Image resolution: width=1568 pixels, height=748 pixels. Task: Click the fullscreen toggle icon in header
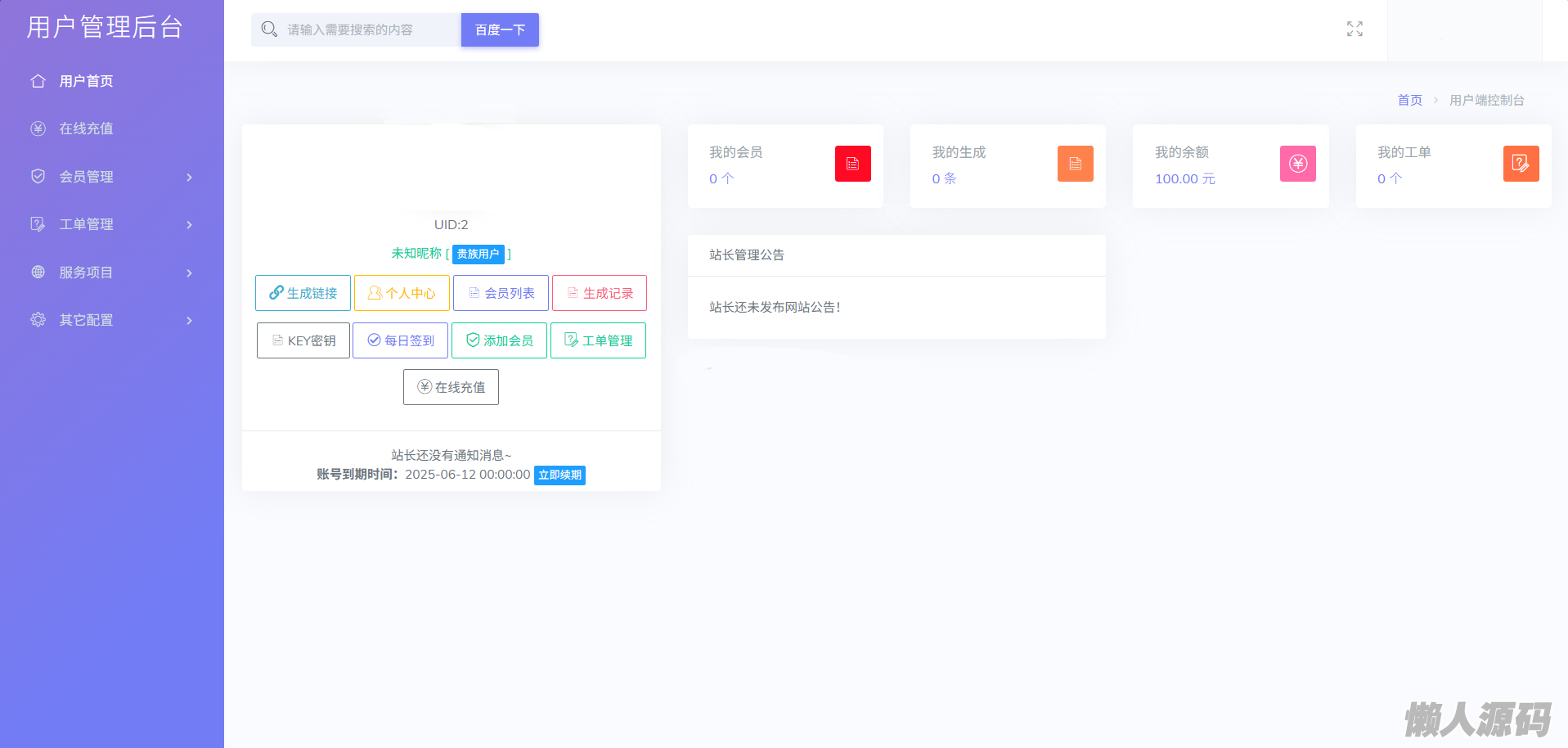click(x=1355, y=29)
